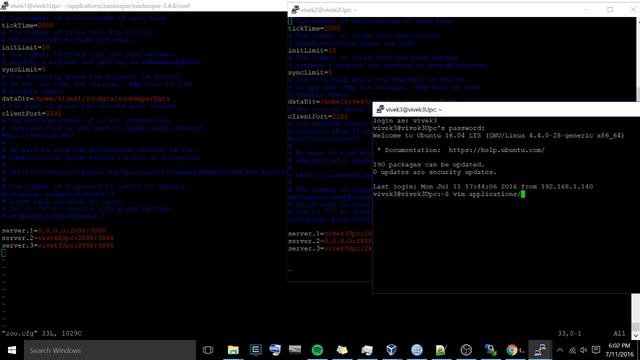This screenshot has height=360, width=640.
Task: Click the 'Last login: Mon Jul 11' line
Action: (483, 187)
